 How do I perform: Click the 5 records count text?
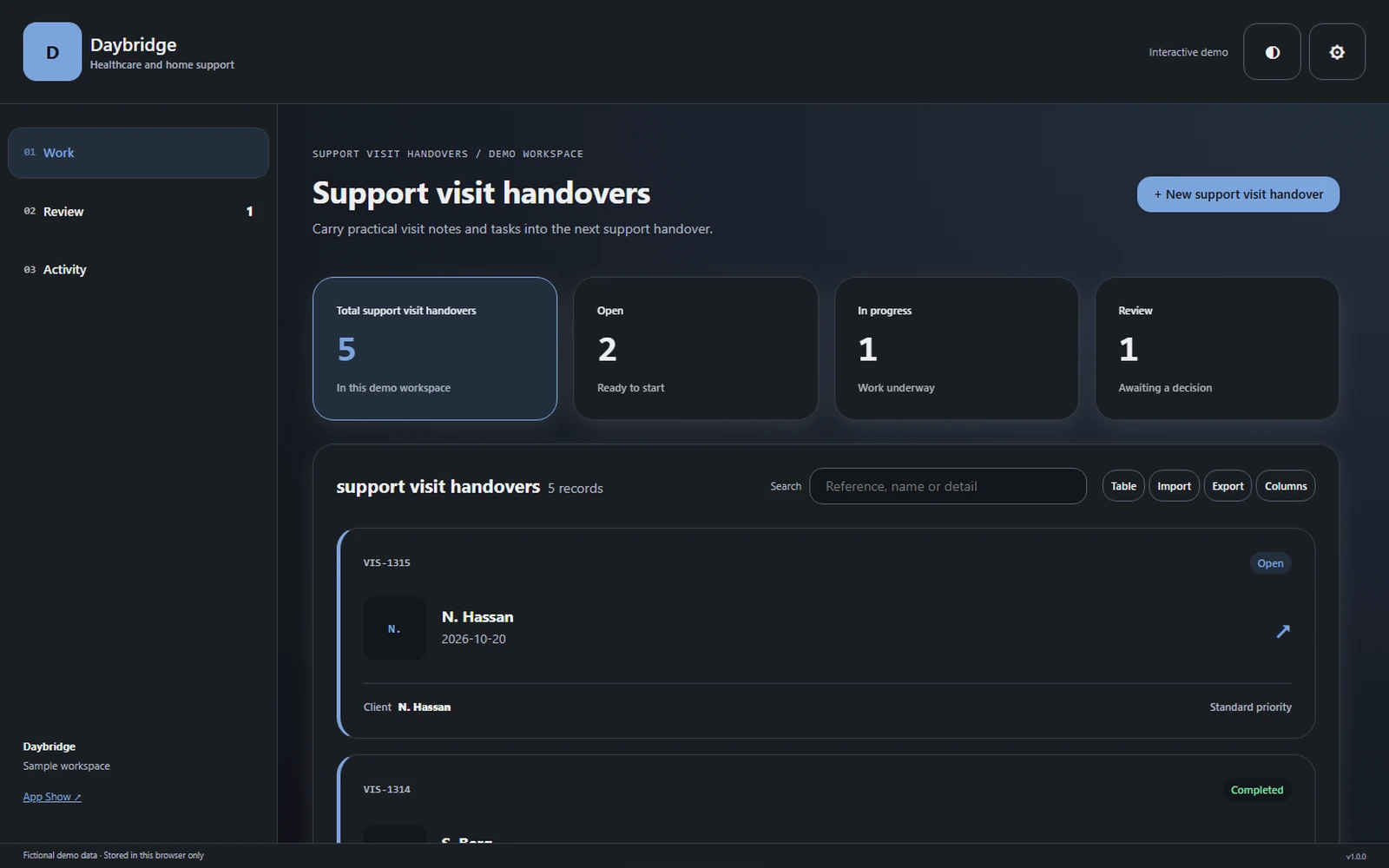pyautogui.click(x=575, y=489)
